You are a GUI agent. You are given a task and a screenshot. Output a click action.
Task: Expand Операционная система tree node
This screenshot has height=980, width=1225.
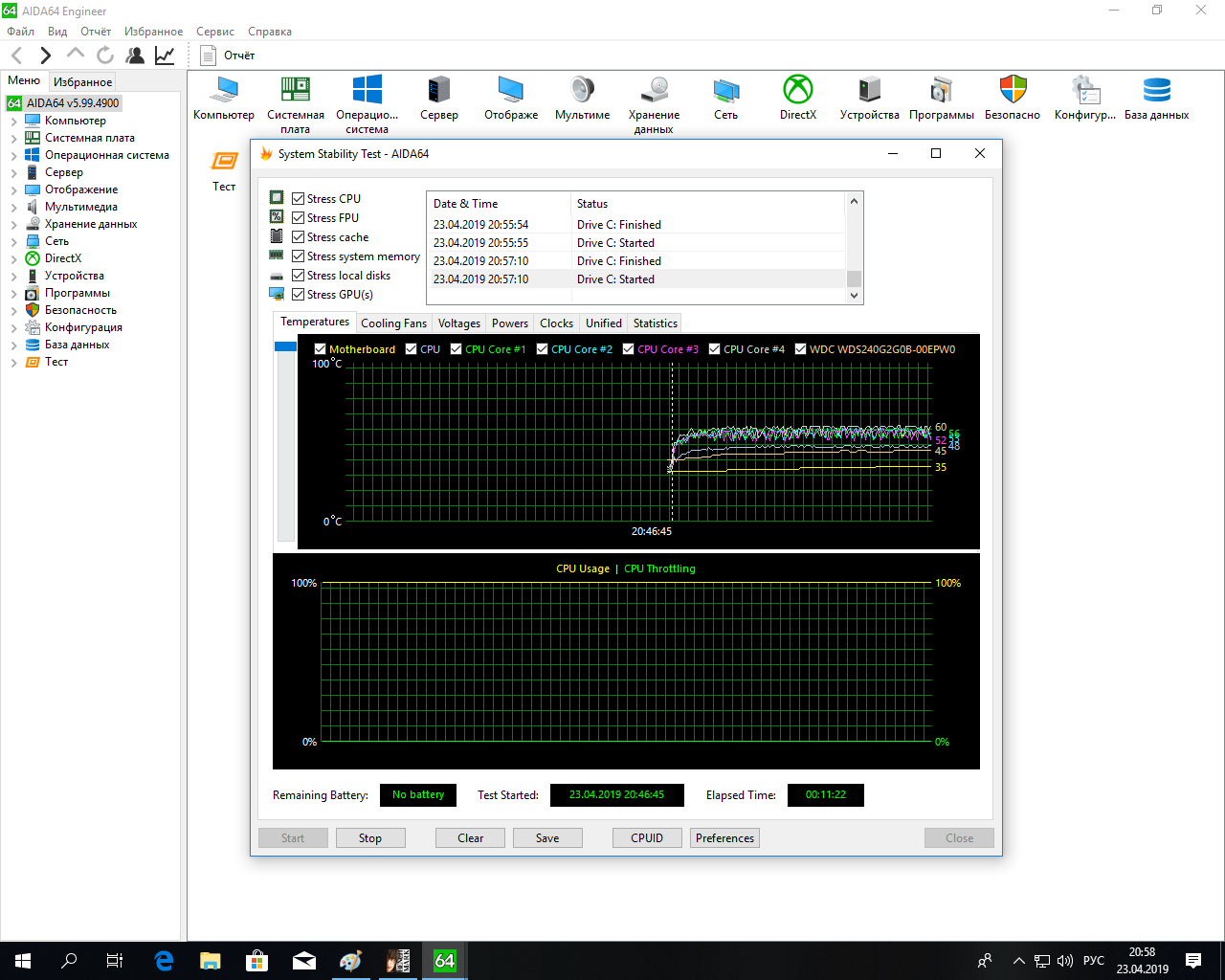(x=13, y=155)
